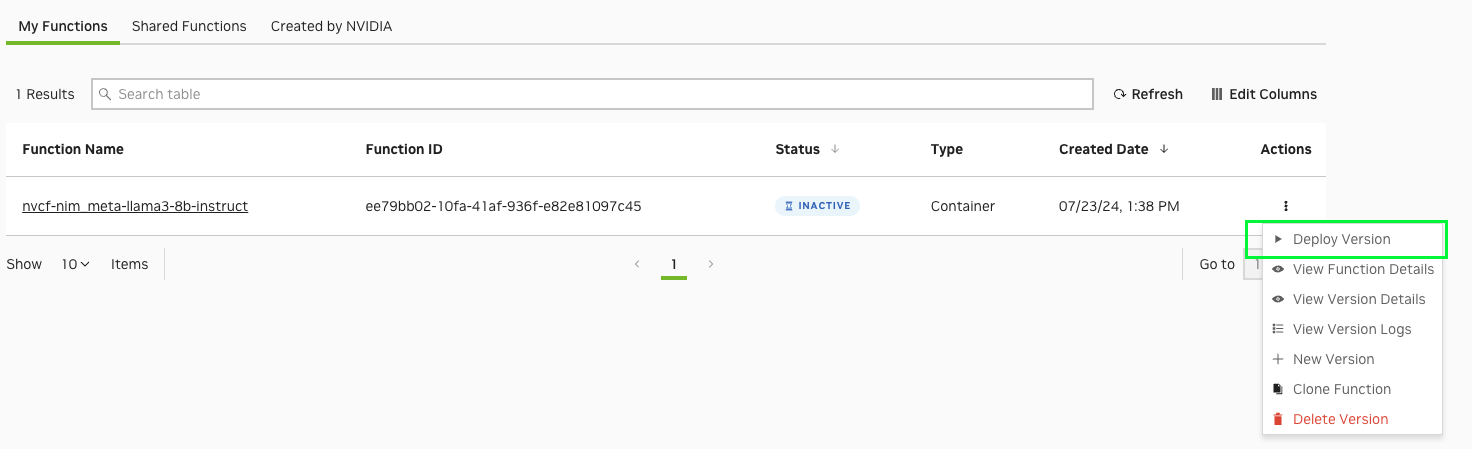The height and width of the screenshot is (449, 1472).
Task: Open the nvcf-nim_meta-llama3-8b-instruct function link
Action: [x=135, y=206]
